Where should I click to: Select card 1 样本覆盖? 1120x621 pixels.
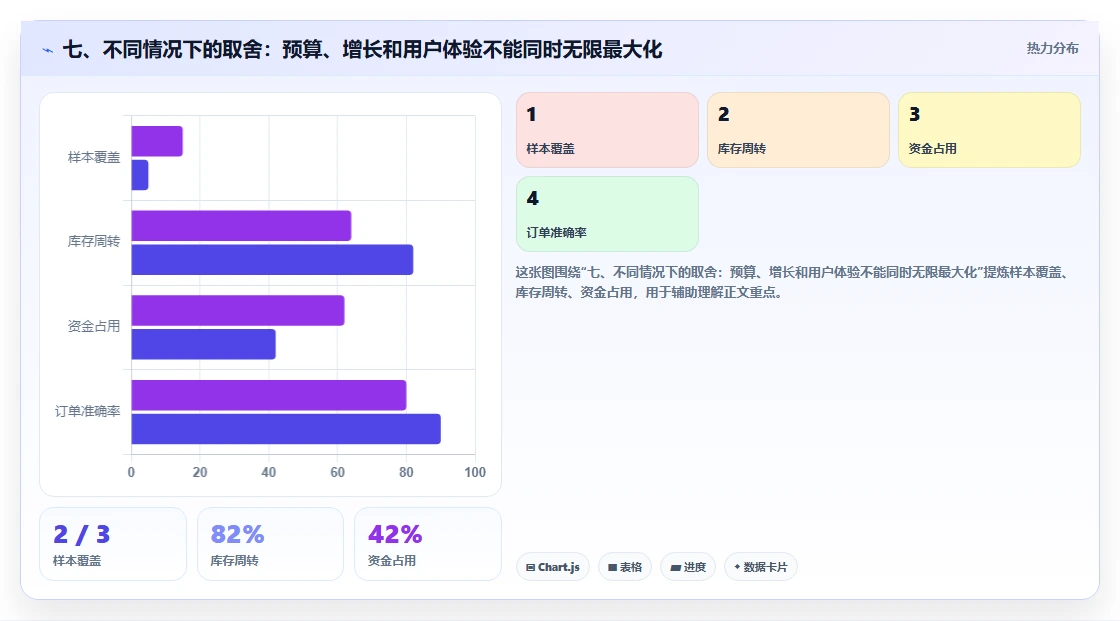(x=607, y=130)
